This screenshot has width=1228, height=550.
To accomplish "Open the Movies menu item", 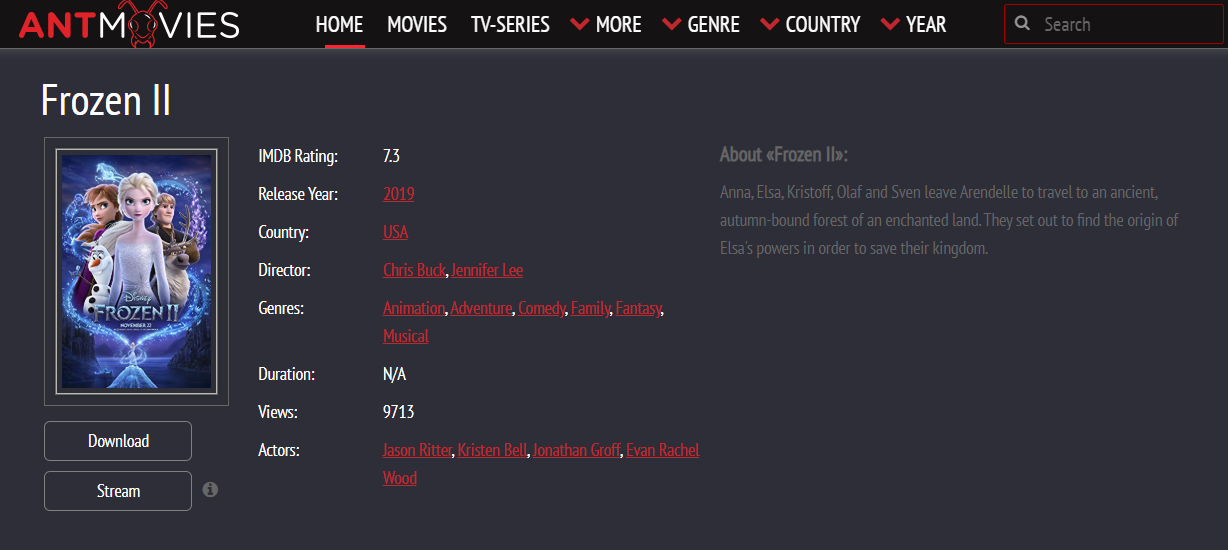I will (417, 25).
